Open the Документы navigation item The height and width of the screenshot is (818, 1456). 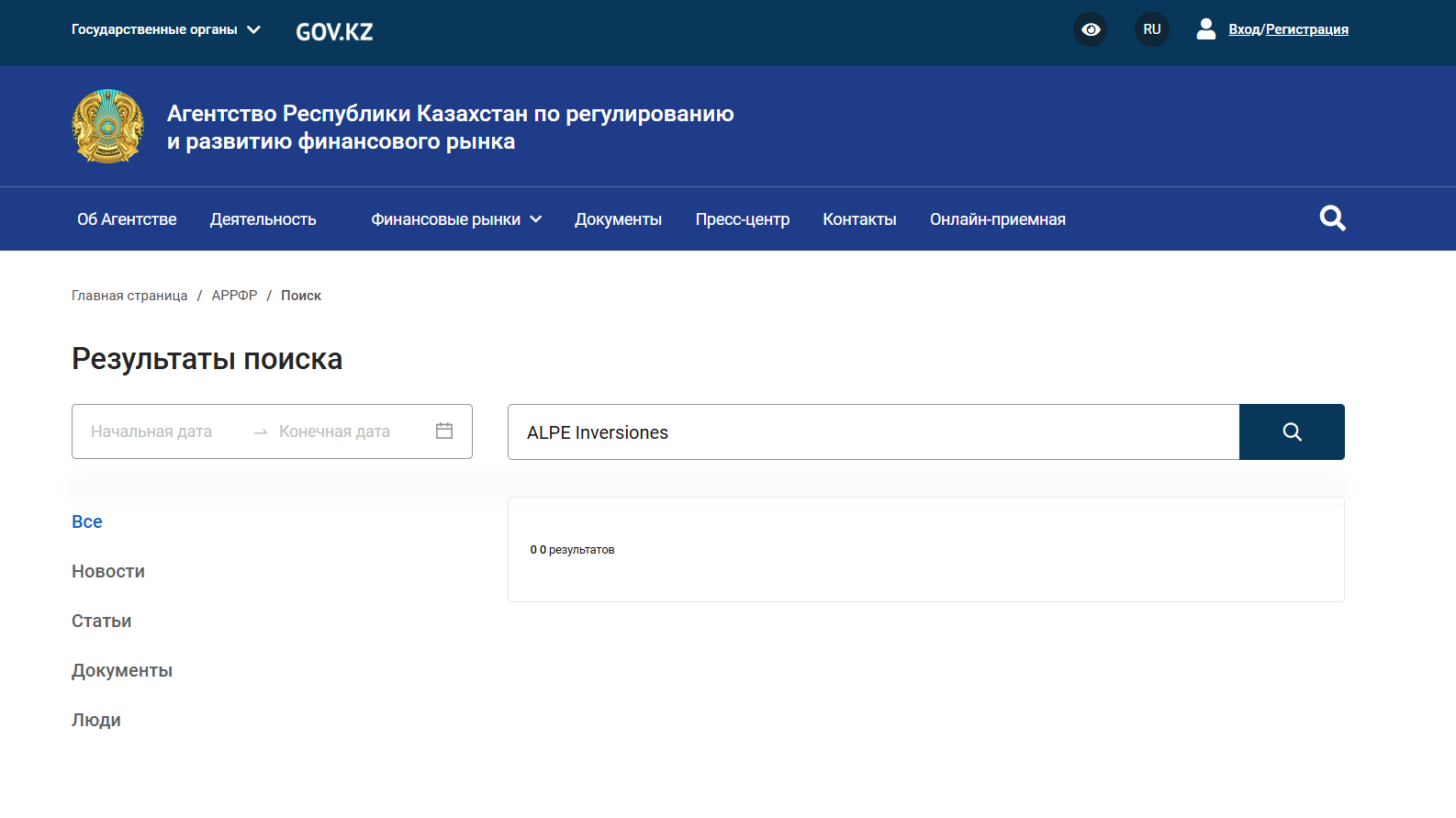(x=618, y=219)
